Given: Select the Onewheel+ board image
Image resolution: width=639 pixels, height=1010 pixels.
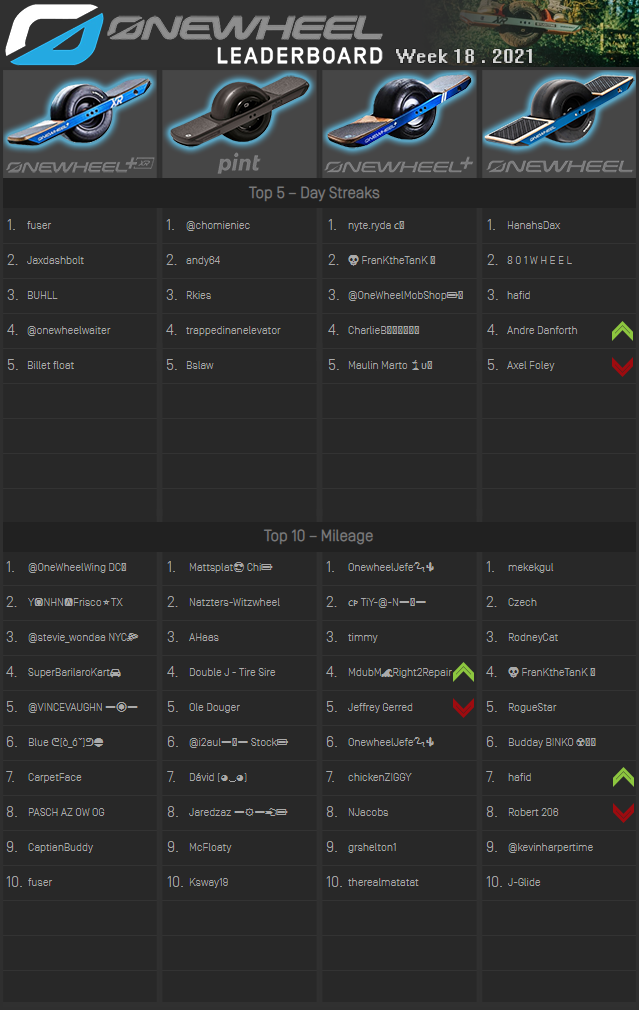Looking at the screenshot, I should pyautogui.click(x=399, y=124).
